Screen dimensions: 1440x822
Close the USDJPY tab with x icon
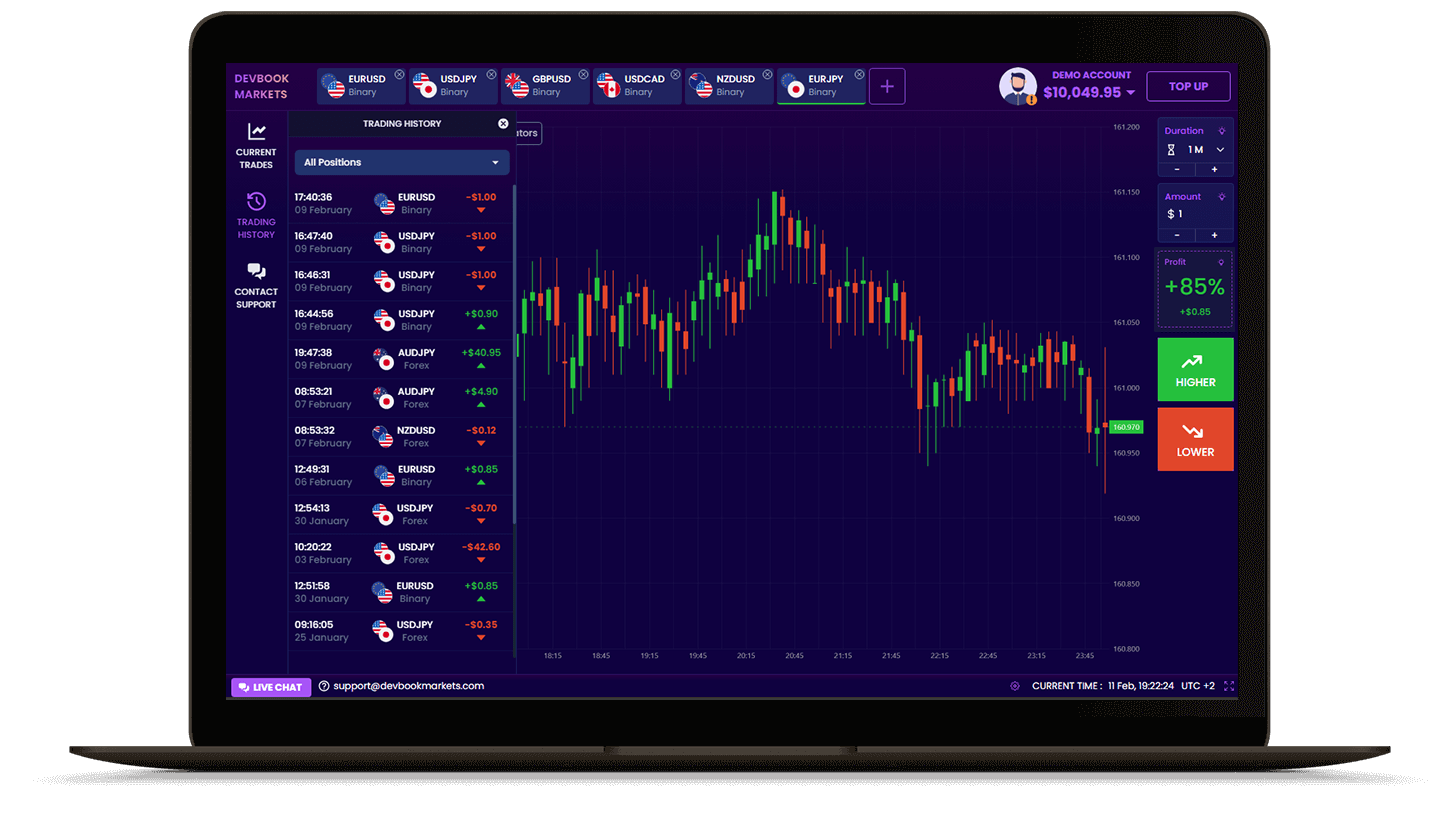click(491, 74)
